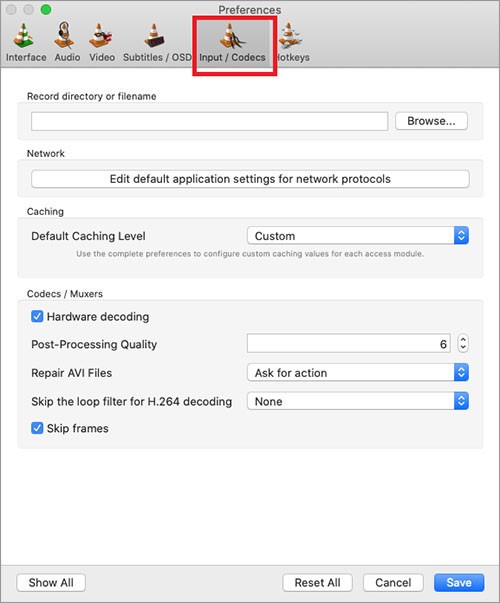This screenshot has width=500, height=603.
Task: Disable the Skip frames checkbox
Action: [37, 428]
